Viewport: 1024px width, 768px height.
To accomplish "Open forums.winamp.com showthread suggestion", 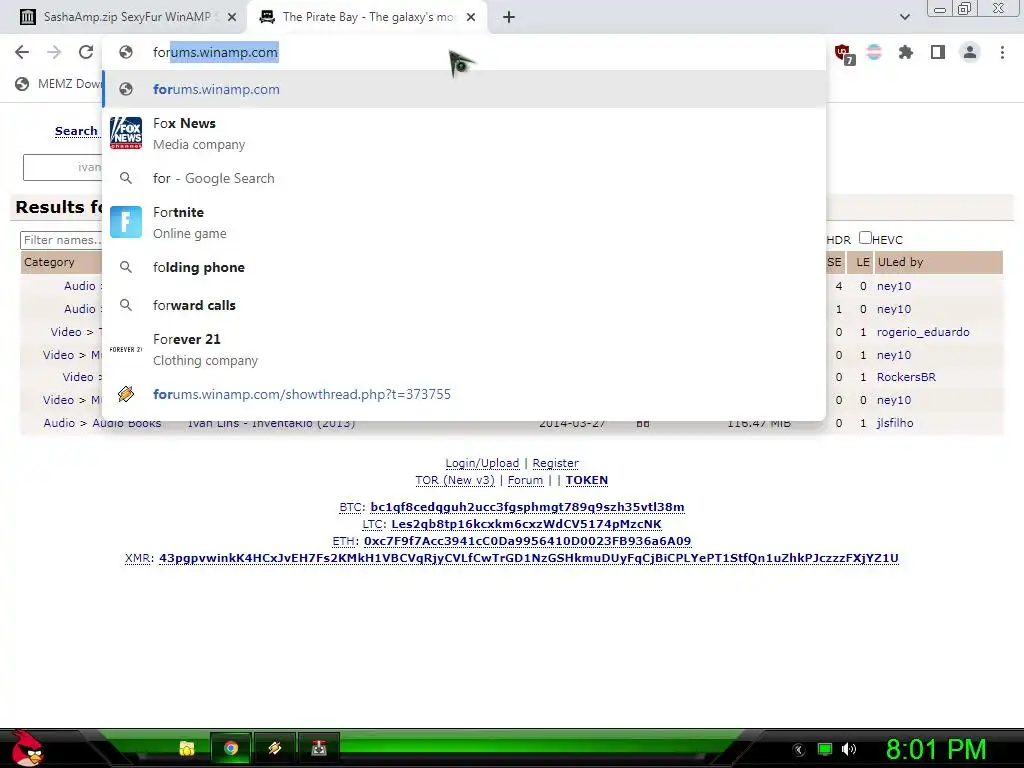I will pyautogui.click(x=464, y=394).
